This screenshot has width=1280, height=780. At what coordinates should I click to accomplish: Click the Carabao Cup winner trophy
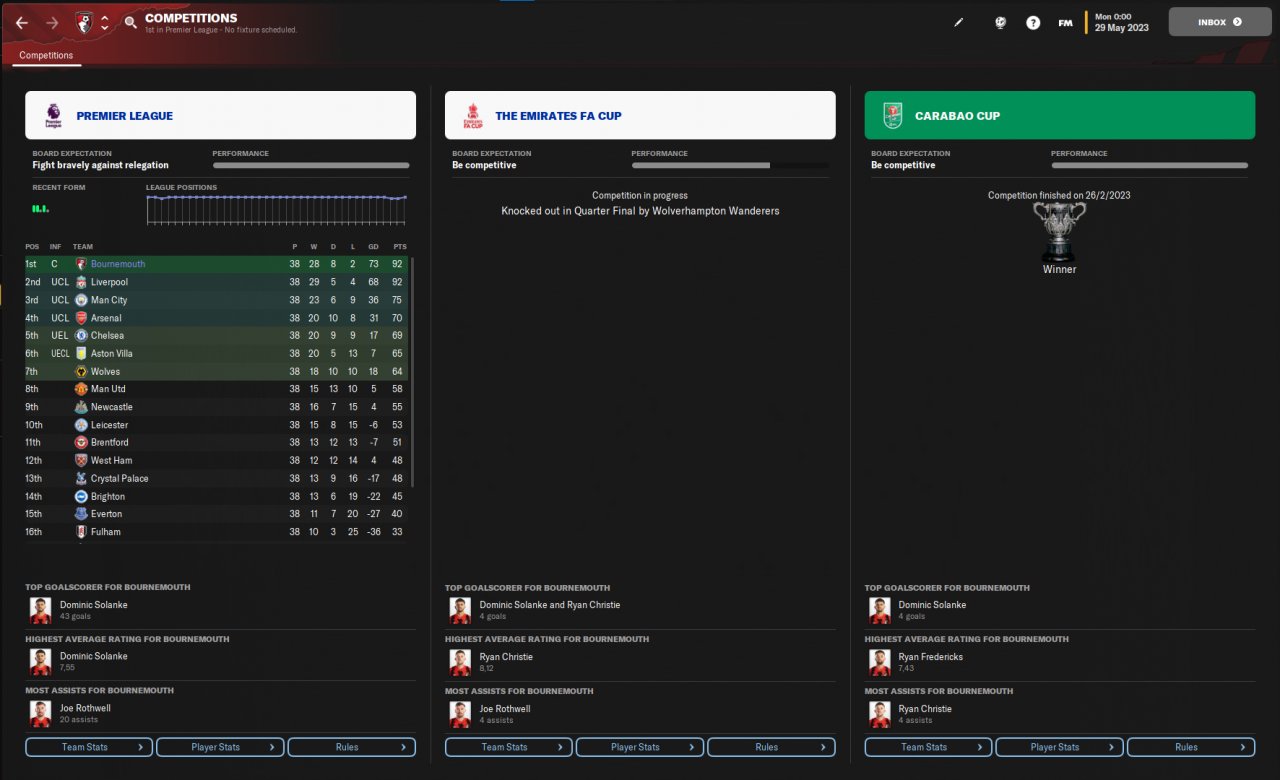click(1060, 232)
